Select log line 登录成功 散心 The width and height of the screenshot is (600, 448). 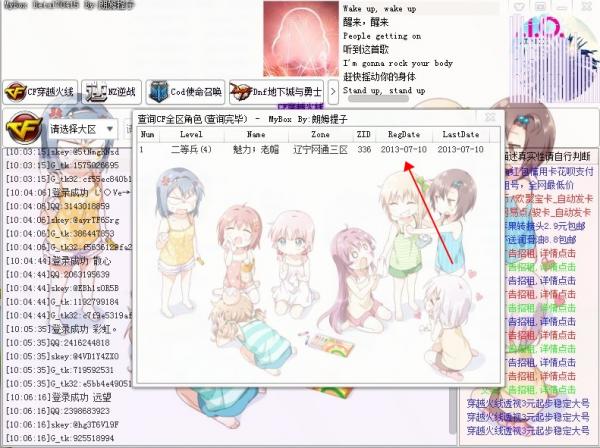click(x=59, y=261)
